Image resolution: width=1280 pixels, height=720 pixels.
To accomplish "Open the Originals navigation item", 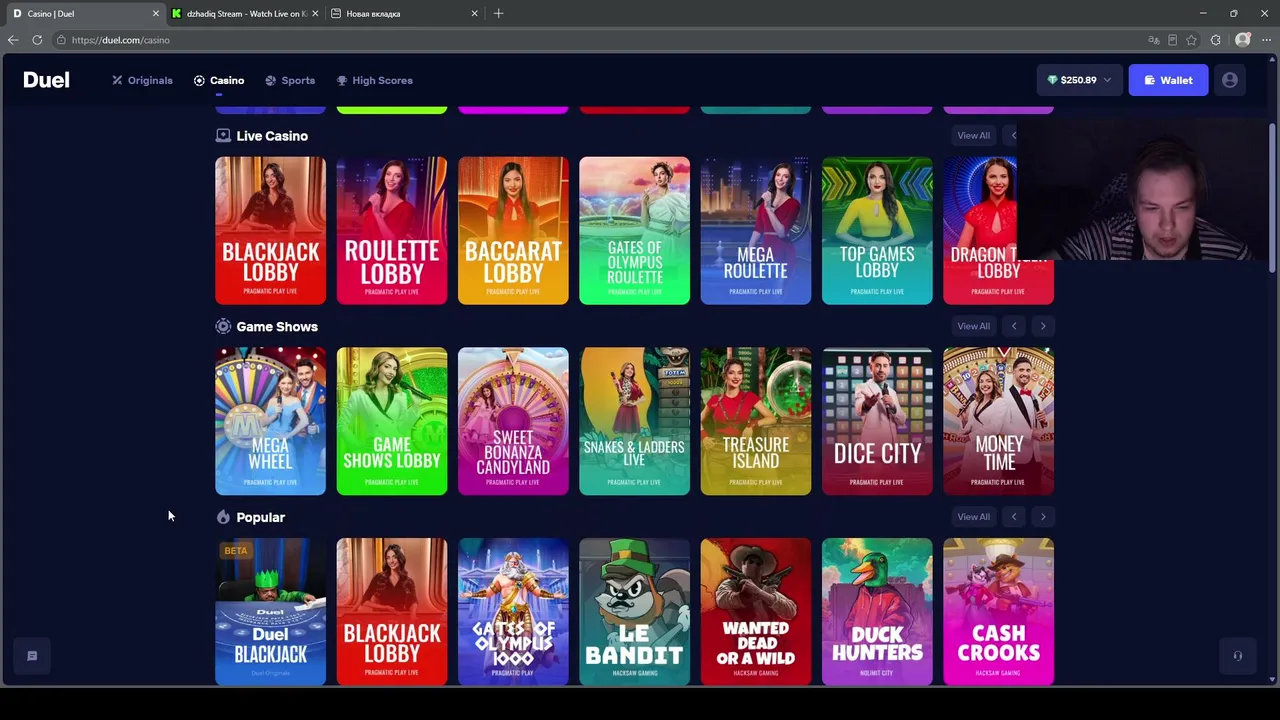I will [x=142, y=80].
